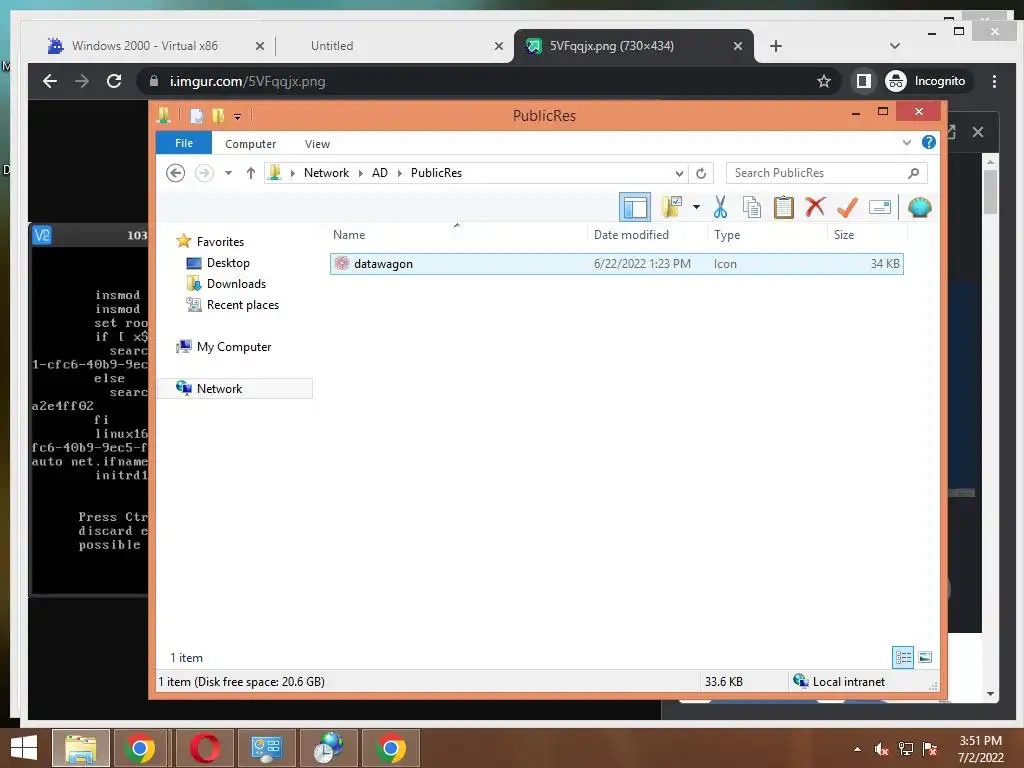Select My Computer in the navigation pane
The height and width of the screenshot is (768, 1024).
pyautogui.click(x=234, y=347)
